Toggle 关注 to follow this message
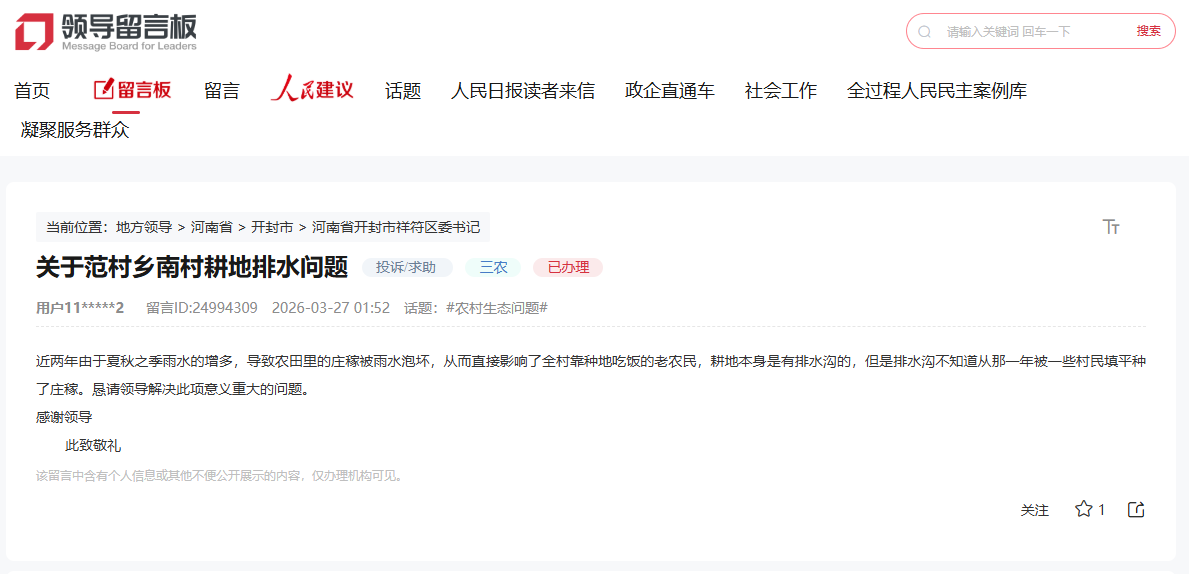 click(1034, 510)
